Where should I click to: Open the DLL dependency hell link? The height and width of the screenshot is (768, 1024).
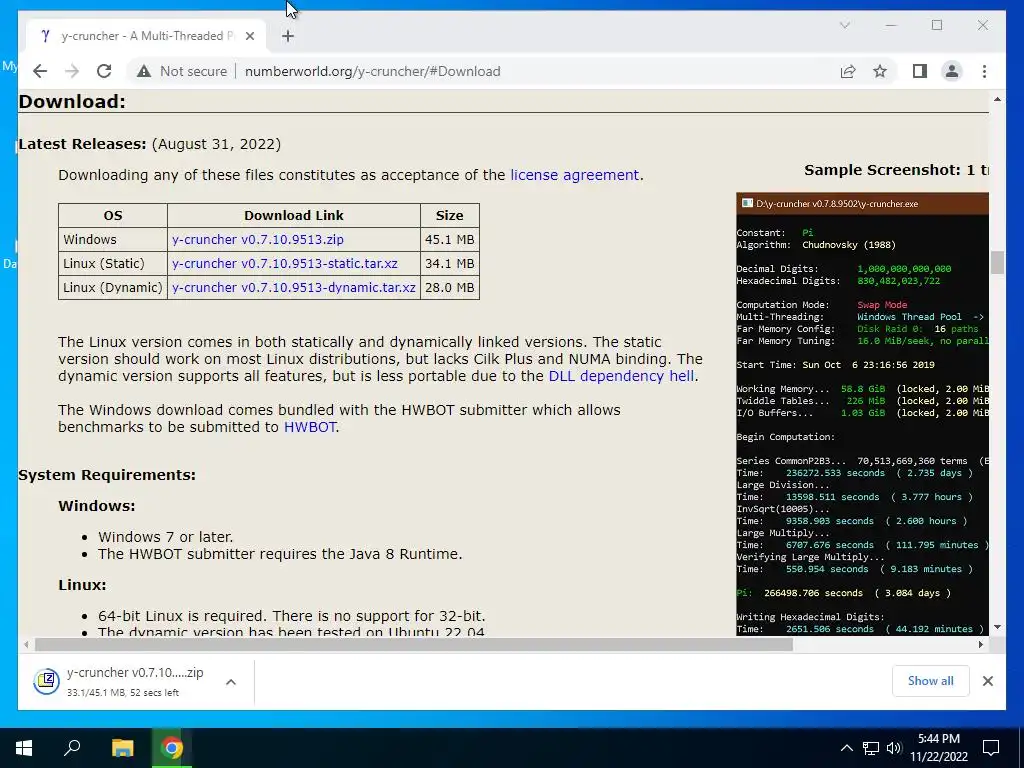(x=621, y=376)
